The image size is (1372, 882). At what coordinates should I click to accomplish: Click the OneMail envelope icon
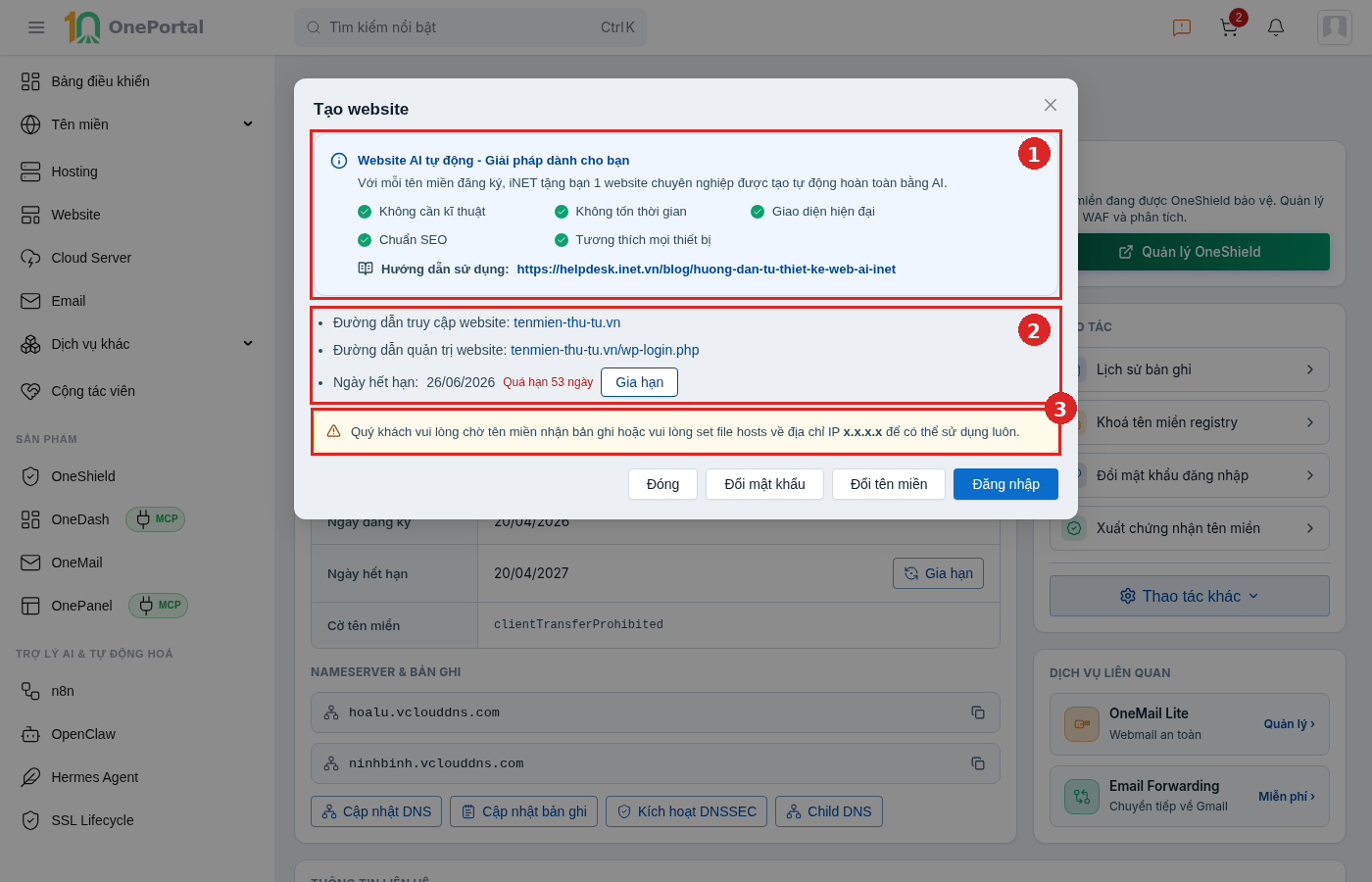point(30,563)
